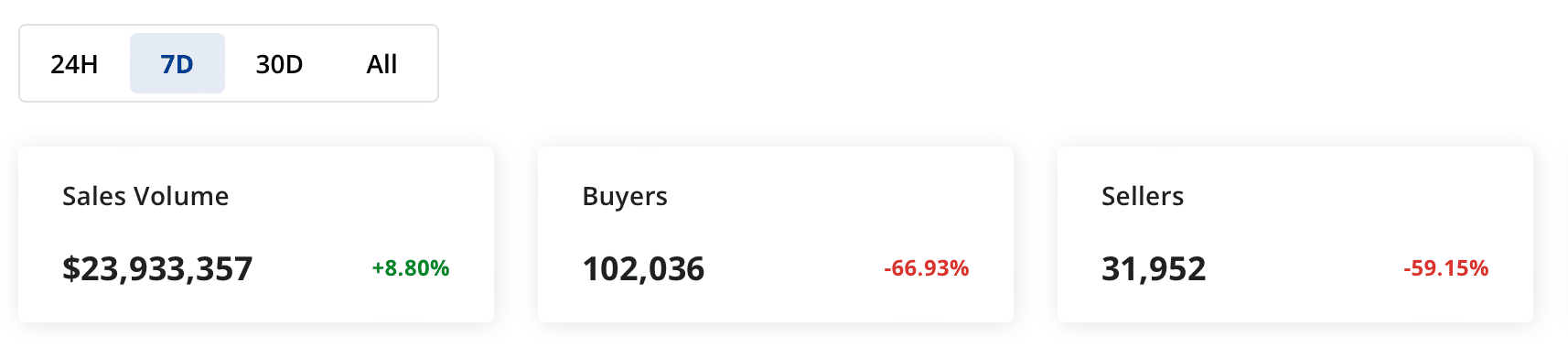This screenshot has height=359, width=1568.
Task: Click the +8.80% green change indicator
Action: 411,268
